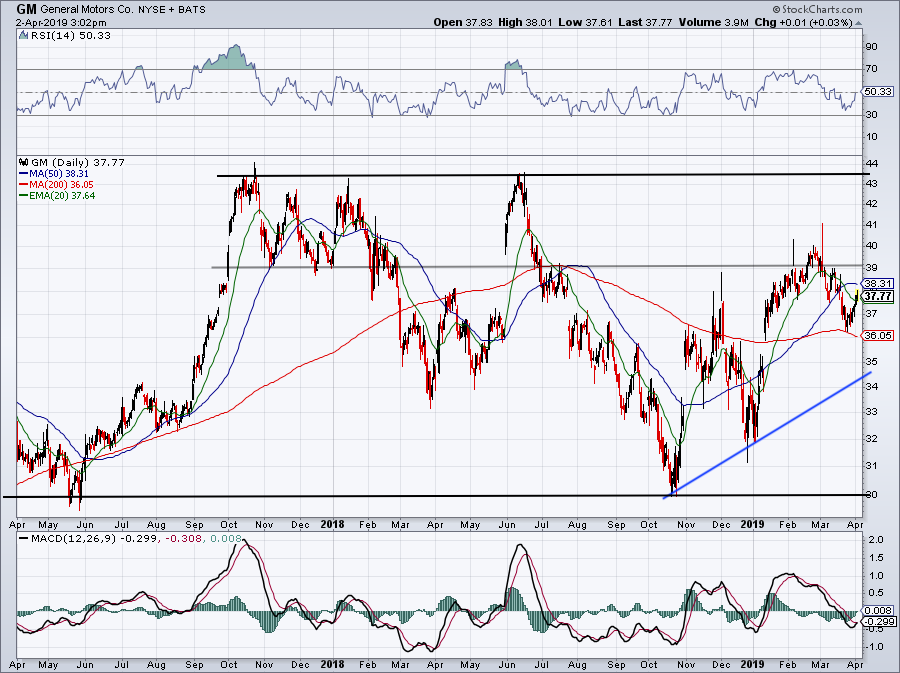Click the -0.299 tag on MACD right axis

[x=878, y=622]
